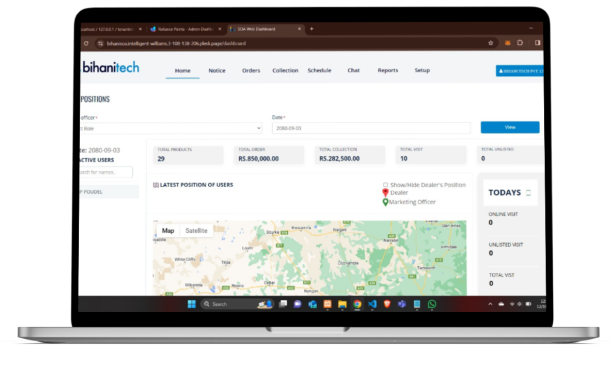Image resolution: width=611 pixels, height=381 pixels.
Task: Open Microsoft Teams from the taskbar
Action: [402, 304]
